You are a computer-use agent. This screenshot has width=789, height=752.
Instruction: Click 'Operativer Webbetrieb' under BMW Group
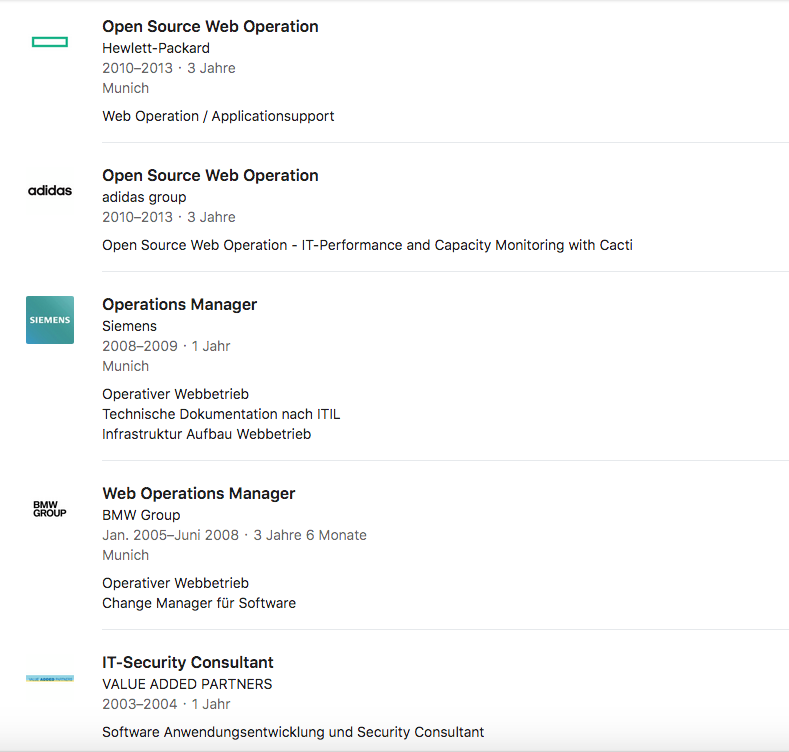[176, 584]
